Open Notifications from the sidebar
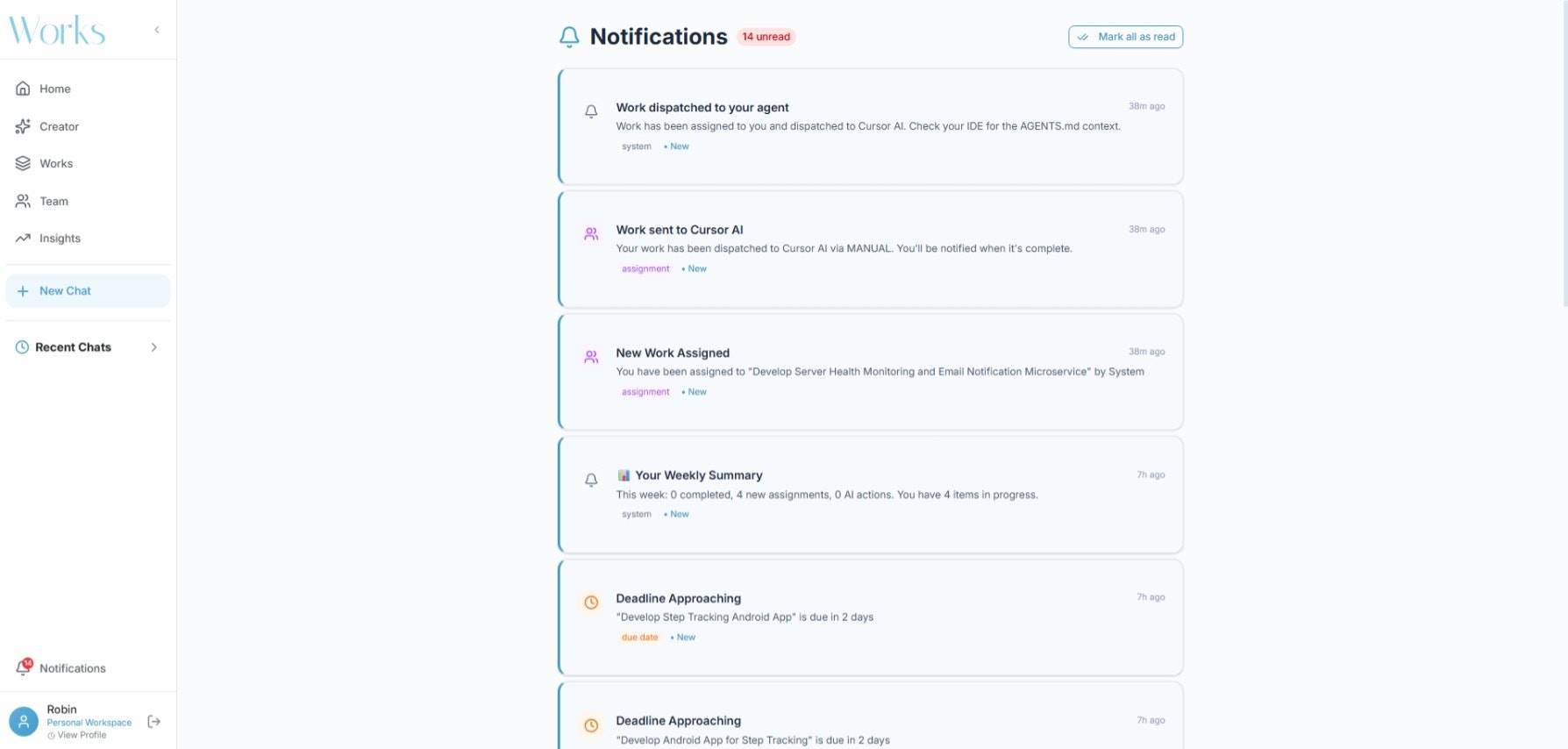1568x749 pixels. click(88, 668)
